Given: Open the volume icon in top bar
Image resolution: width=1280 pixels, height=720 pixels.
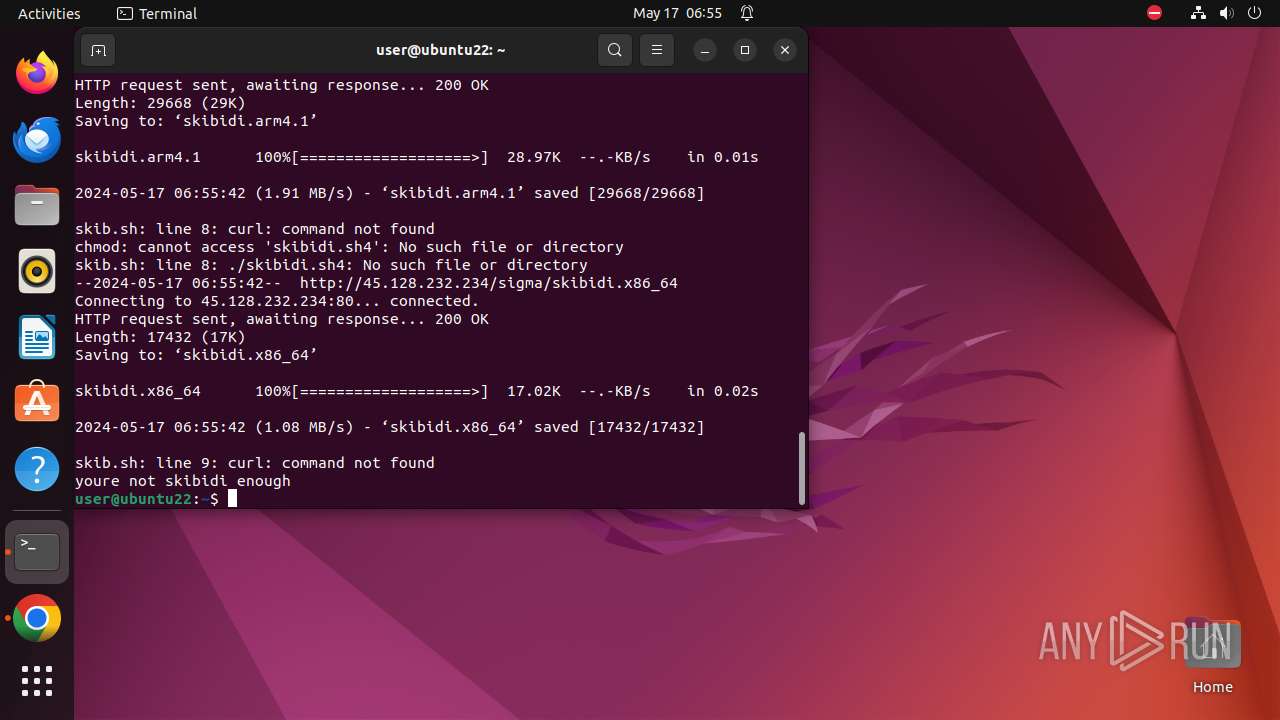Looking at the screenshot, I should (1227, 13).
